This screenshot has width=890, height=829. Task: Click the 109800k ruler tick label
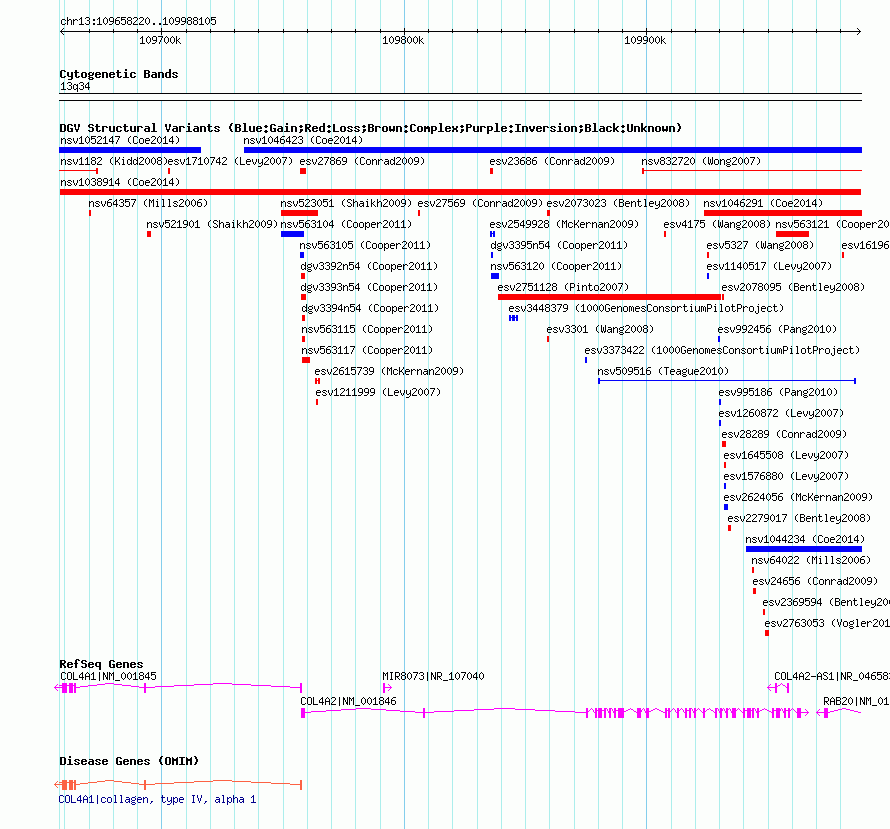tap(403, 41)
